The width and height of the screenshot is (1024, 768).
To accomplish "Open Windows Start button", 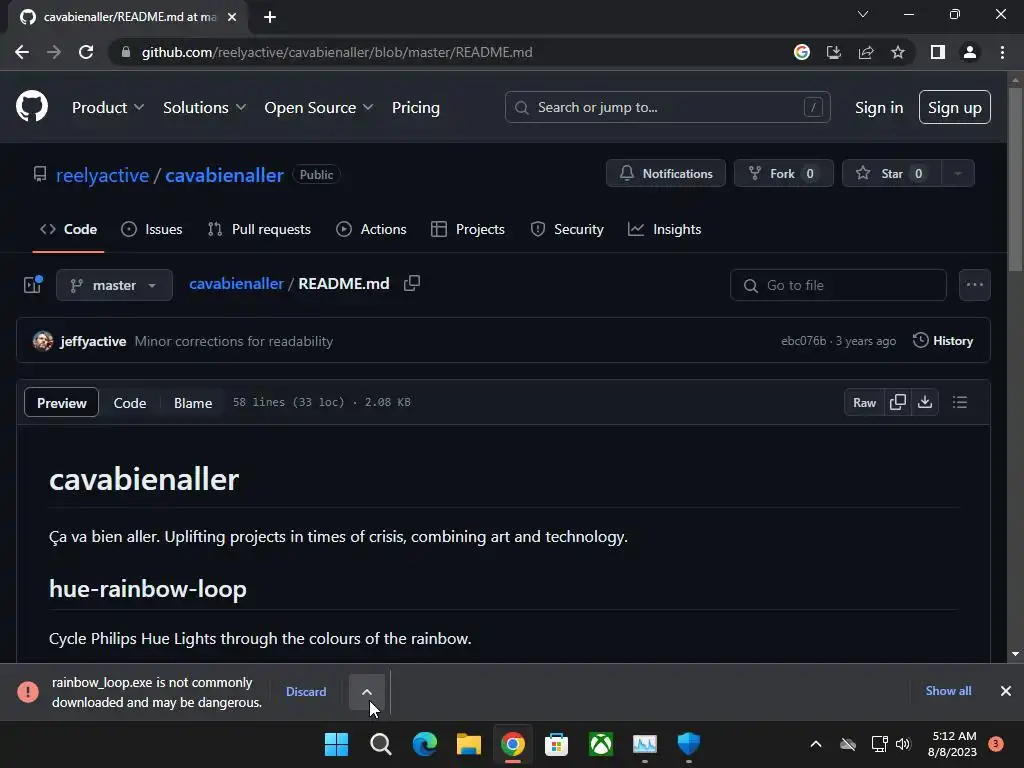I will (336, 744).
